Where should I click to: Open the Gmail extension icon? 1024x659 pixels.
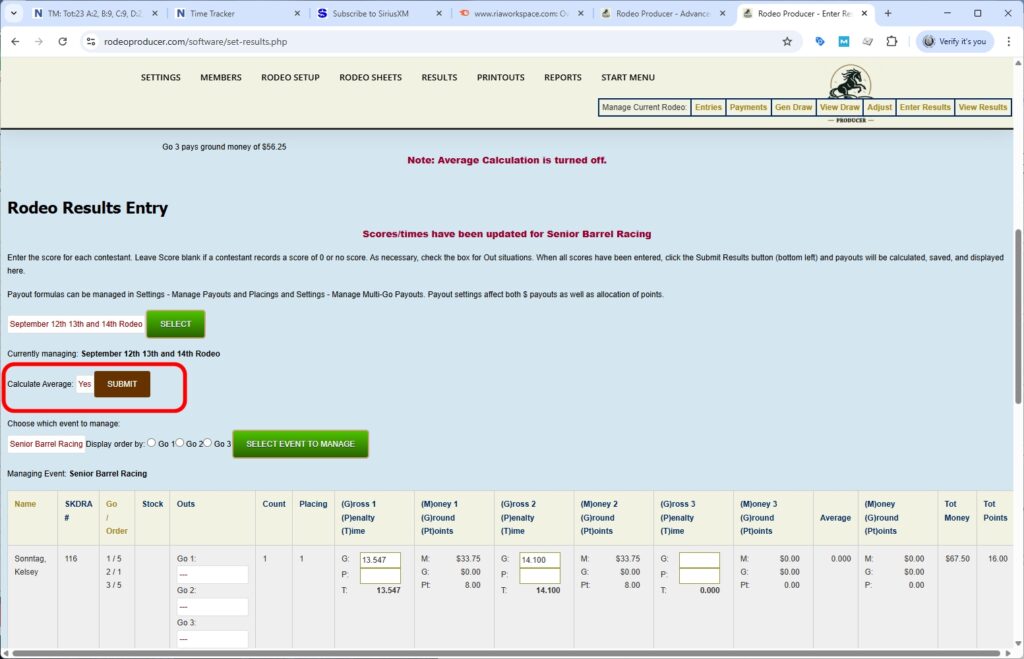click(845, 43)
